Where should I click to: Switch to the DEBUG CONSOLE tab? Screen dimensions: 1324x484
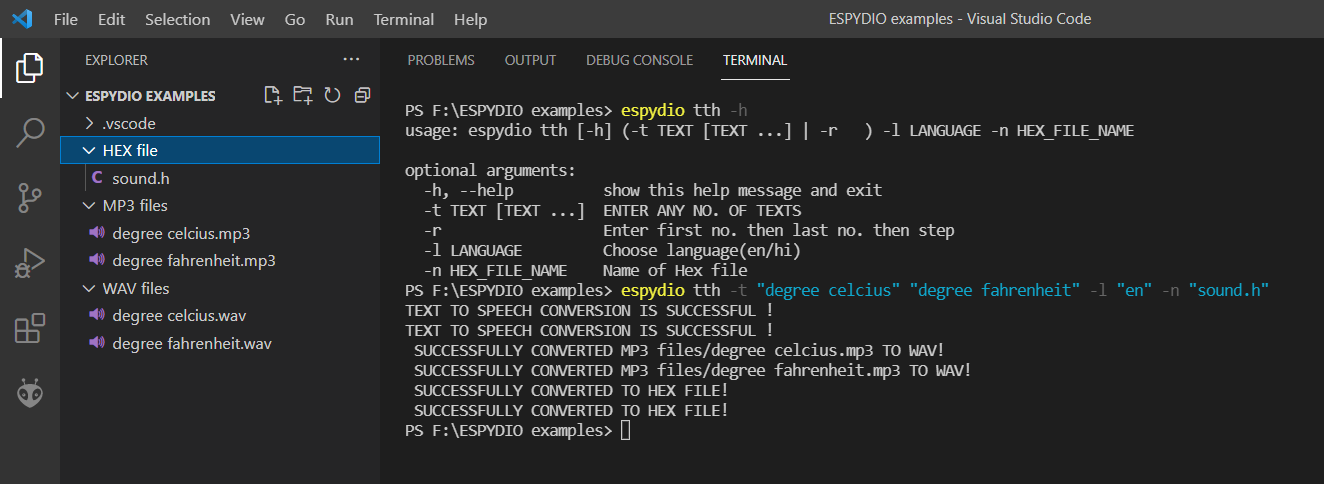pos(639,60)
